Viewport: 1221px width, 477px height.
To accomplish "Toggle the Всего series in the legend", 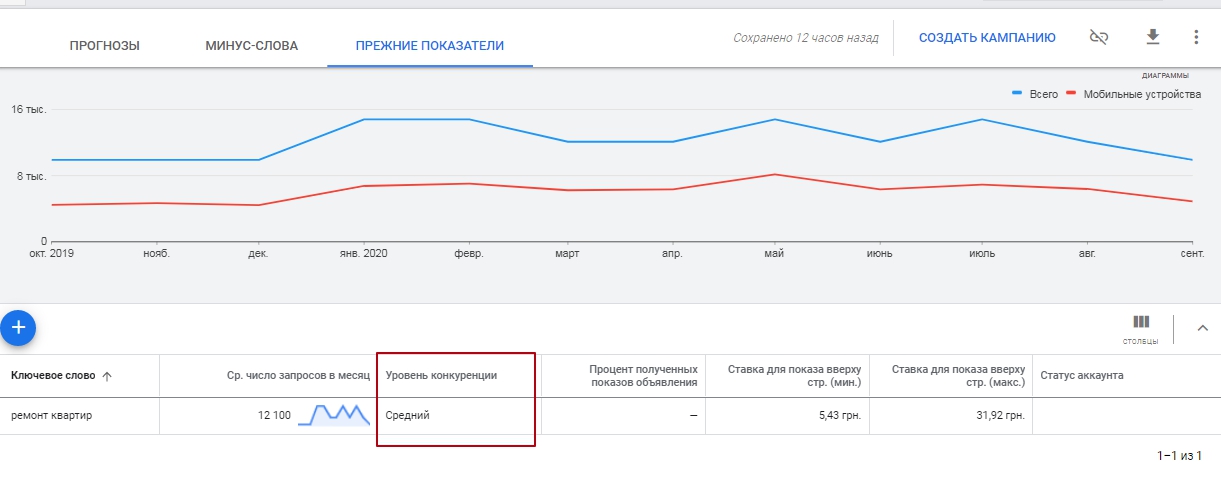I will click(x=1035, y=94).
